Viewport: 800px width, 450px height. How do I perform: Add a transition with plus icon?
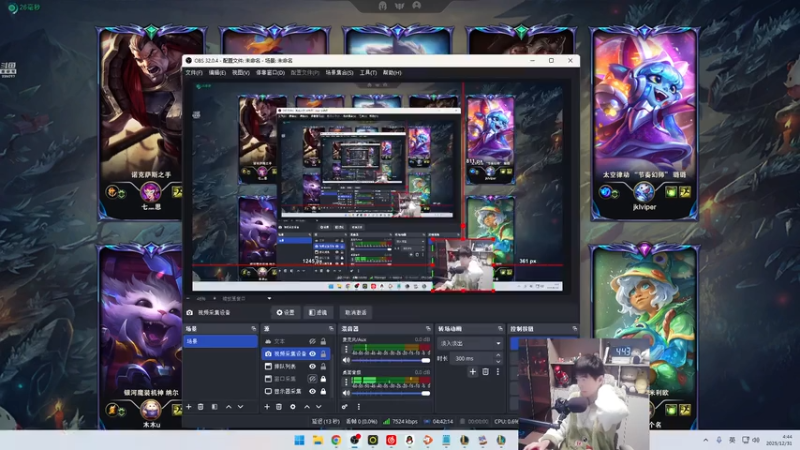coord(472,371)
